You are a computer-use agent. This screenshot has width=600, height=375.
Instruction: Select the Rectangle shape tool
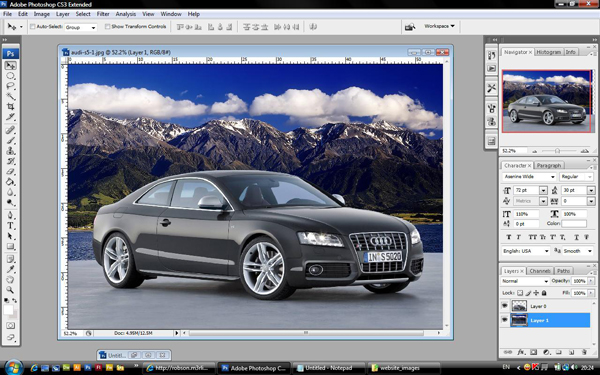(10, 246)
